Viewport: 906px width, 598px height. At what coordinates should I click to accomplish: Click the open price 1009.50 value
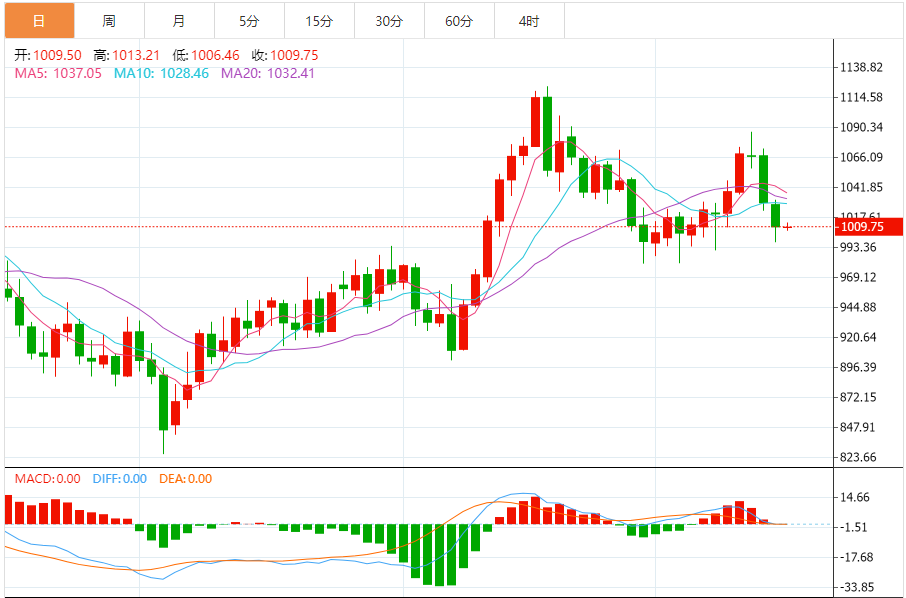pos(57,55)
